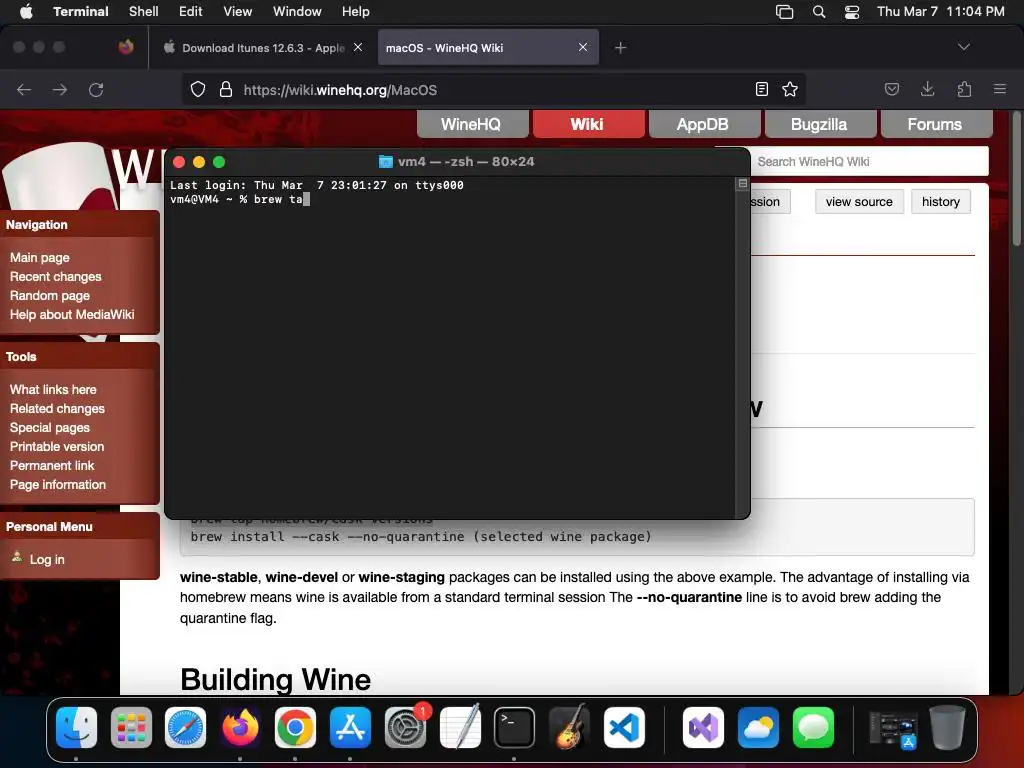Select the Forums site tab
This screenshot has height=768, width=1024.
pyautogui.click(x=936, y=124)
